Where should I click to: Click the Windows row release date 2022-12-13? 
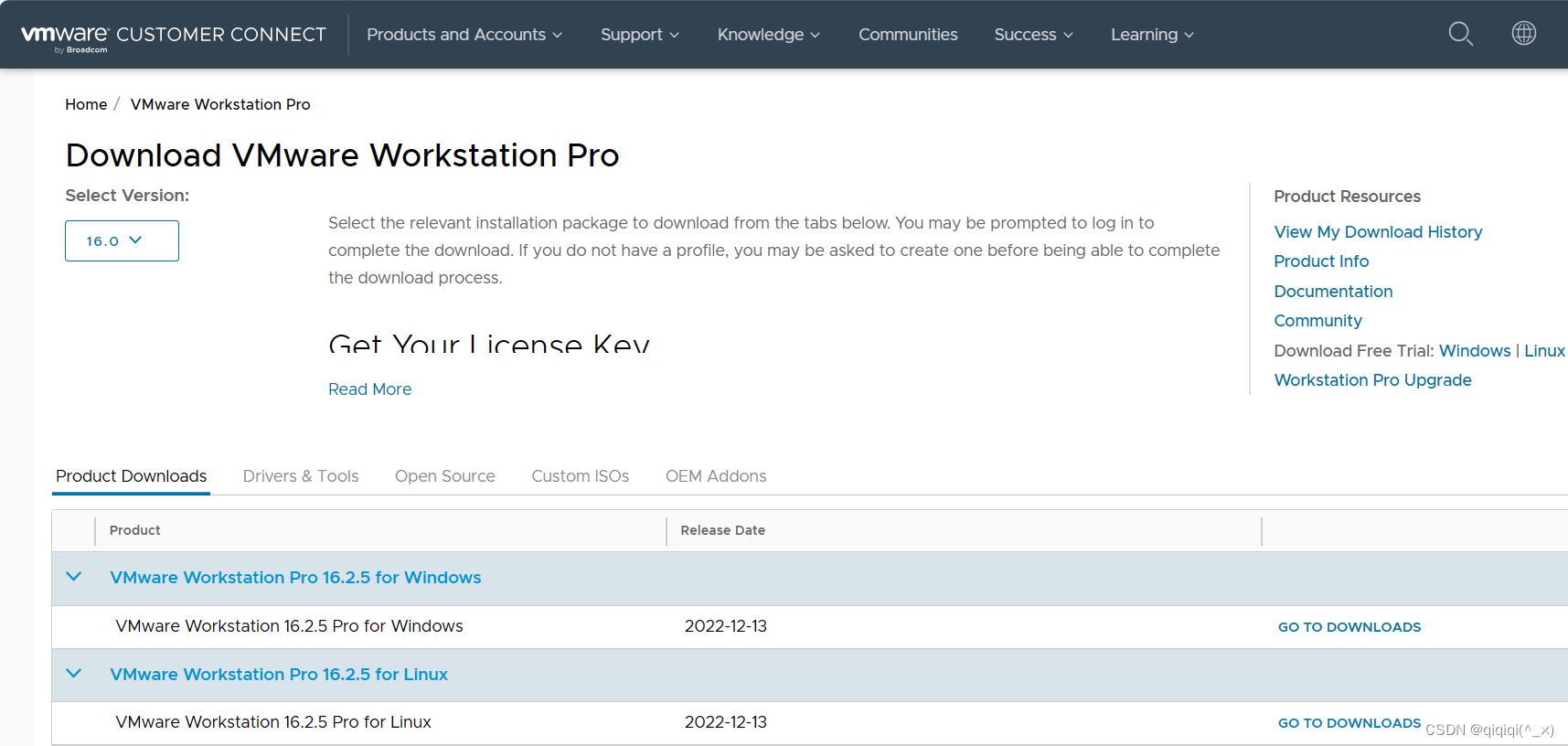(x=726, y=626)
